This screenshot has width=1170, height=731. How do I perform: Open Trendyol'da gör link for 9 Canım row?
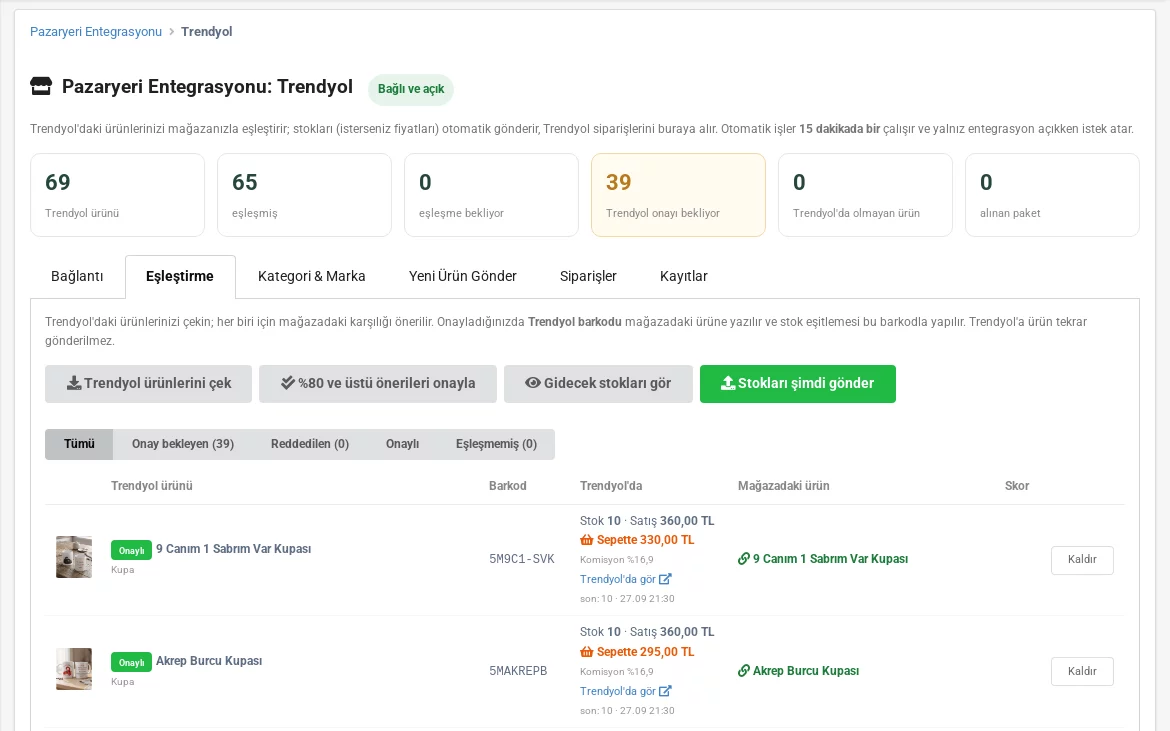click(625, 579)
